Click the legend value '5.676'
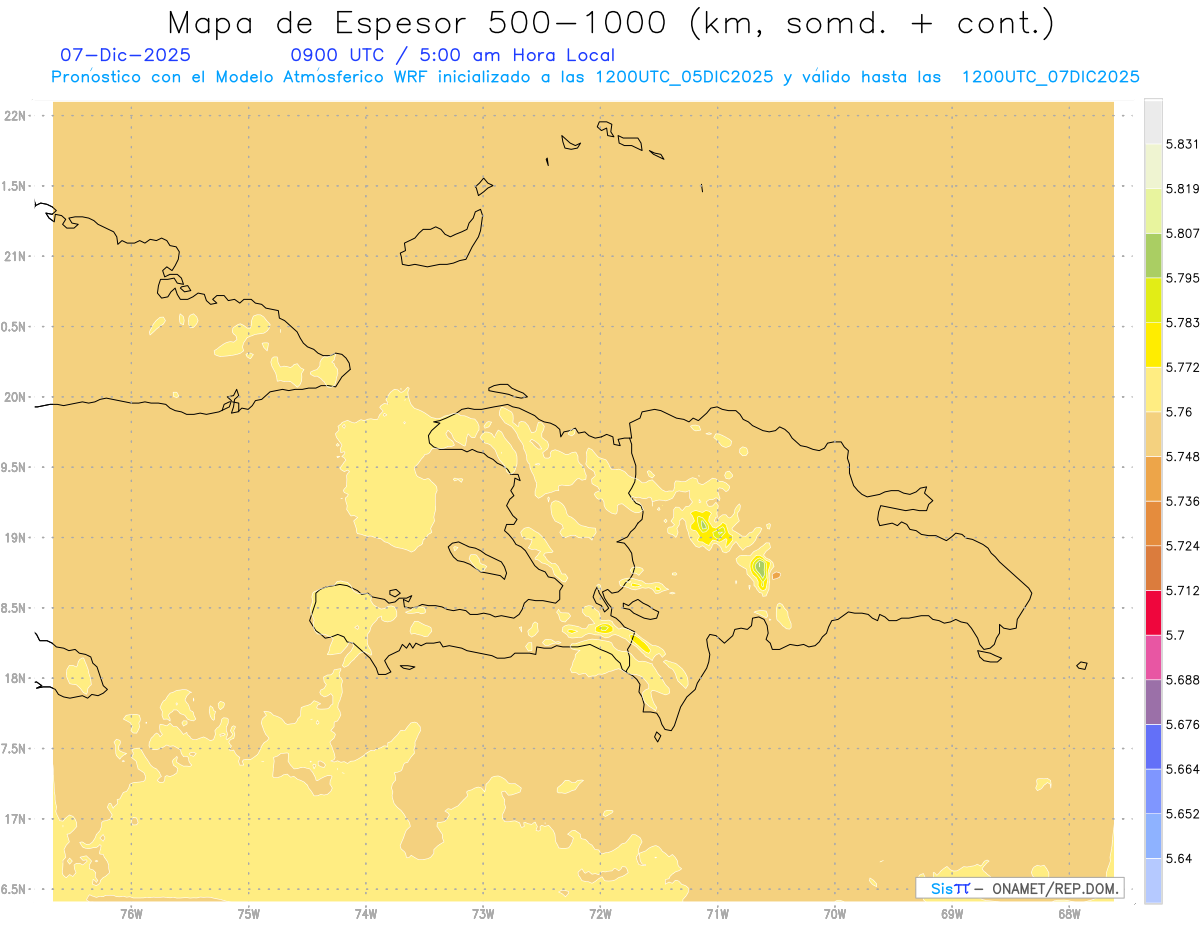 (x=1183, y=724)
